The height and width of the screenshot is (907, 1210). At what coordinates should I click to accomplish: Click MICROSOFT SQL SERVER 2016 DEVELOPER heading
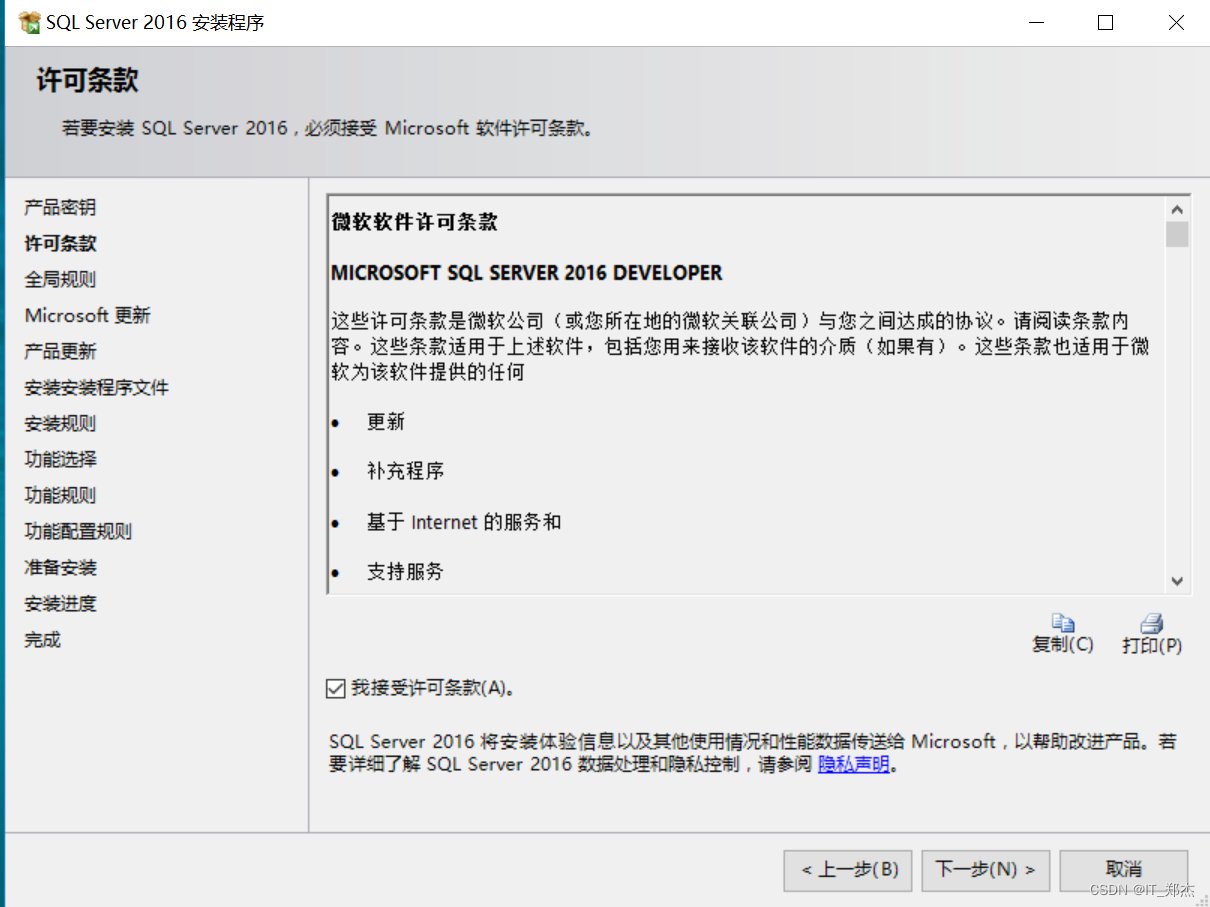coord(526,273)
